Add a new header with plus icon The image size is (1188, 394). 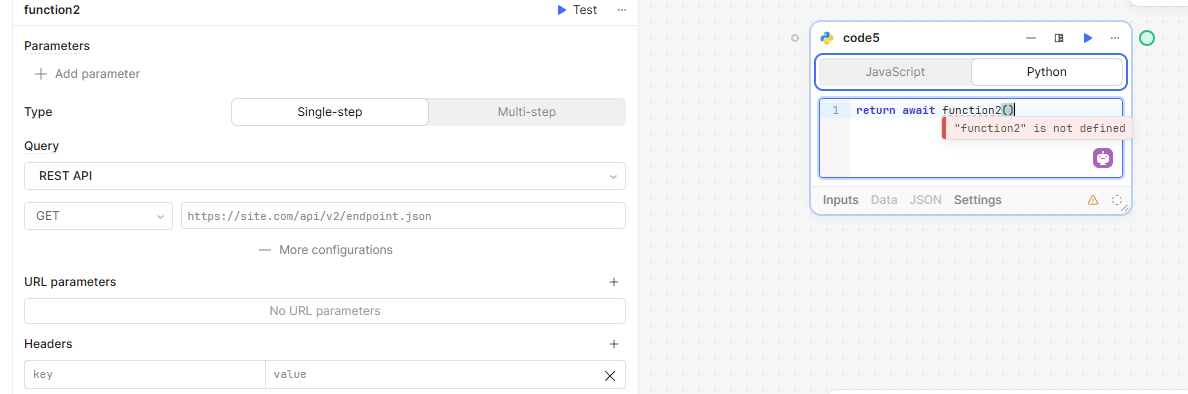tap(614, 344)
